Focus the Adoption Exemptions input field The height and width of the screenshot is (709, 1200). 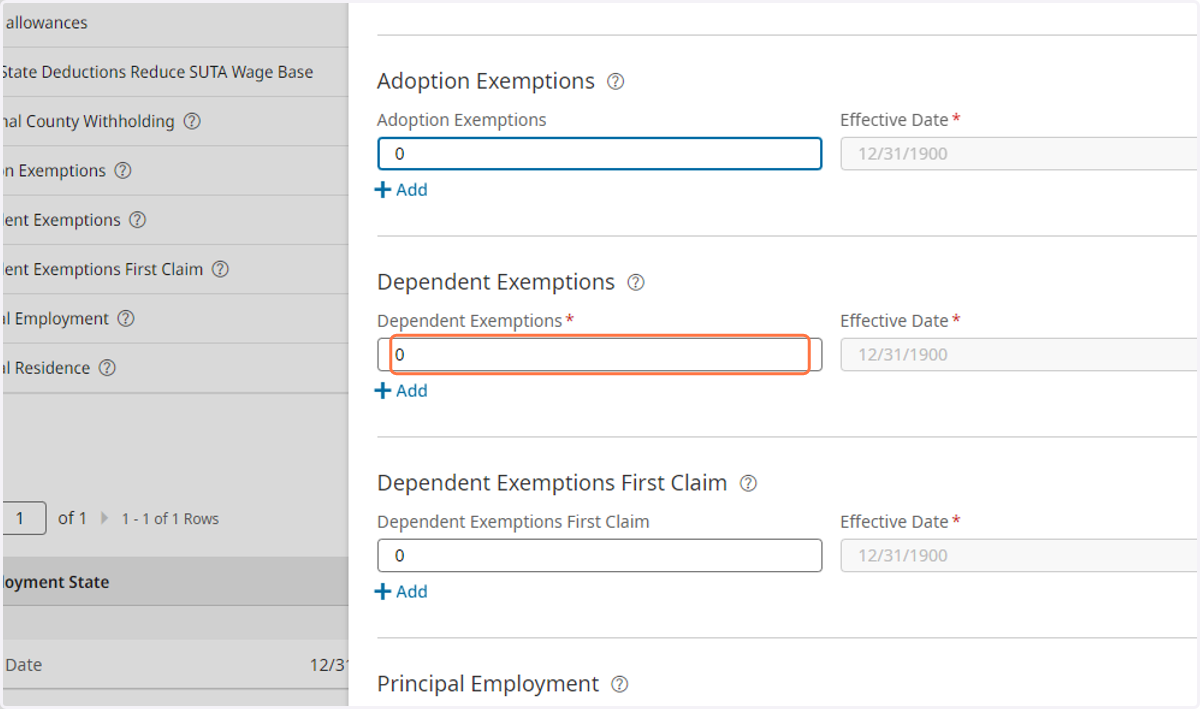click(x=600, y=154)
